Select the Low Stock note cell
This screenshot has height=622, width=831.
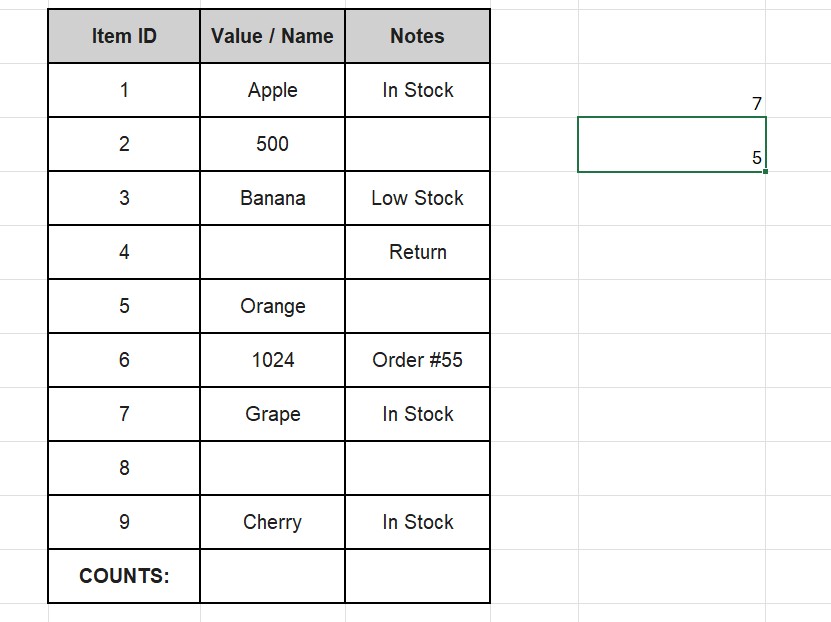(x=417, y=198)
